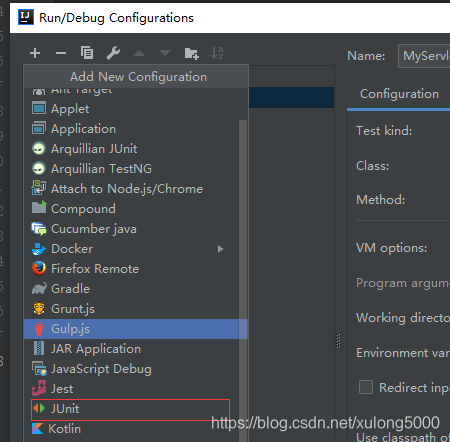This screenshot has height=442, width=450.
Task: Click the Gulp.js cup icon
Action: (39, 328)
